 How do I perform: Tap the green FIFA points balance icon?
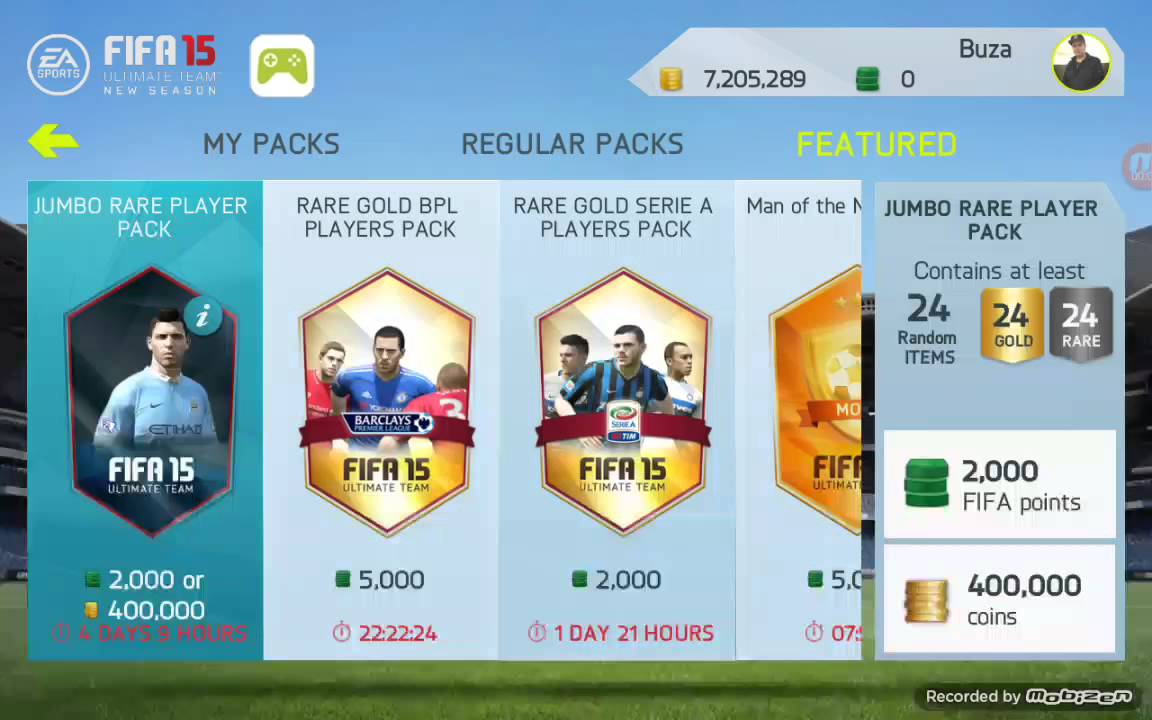click(868, 79)
